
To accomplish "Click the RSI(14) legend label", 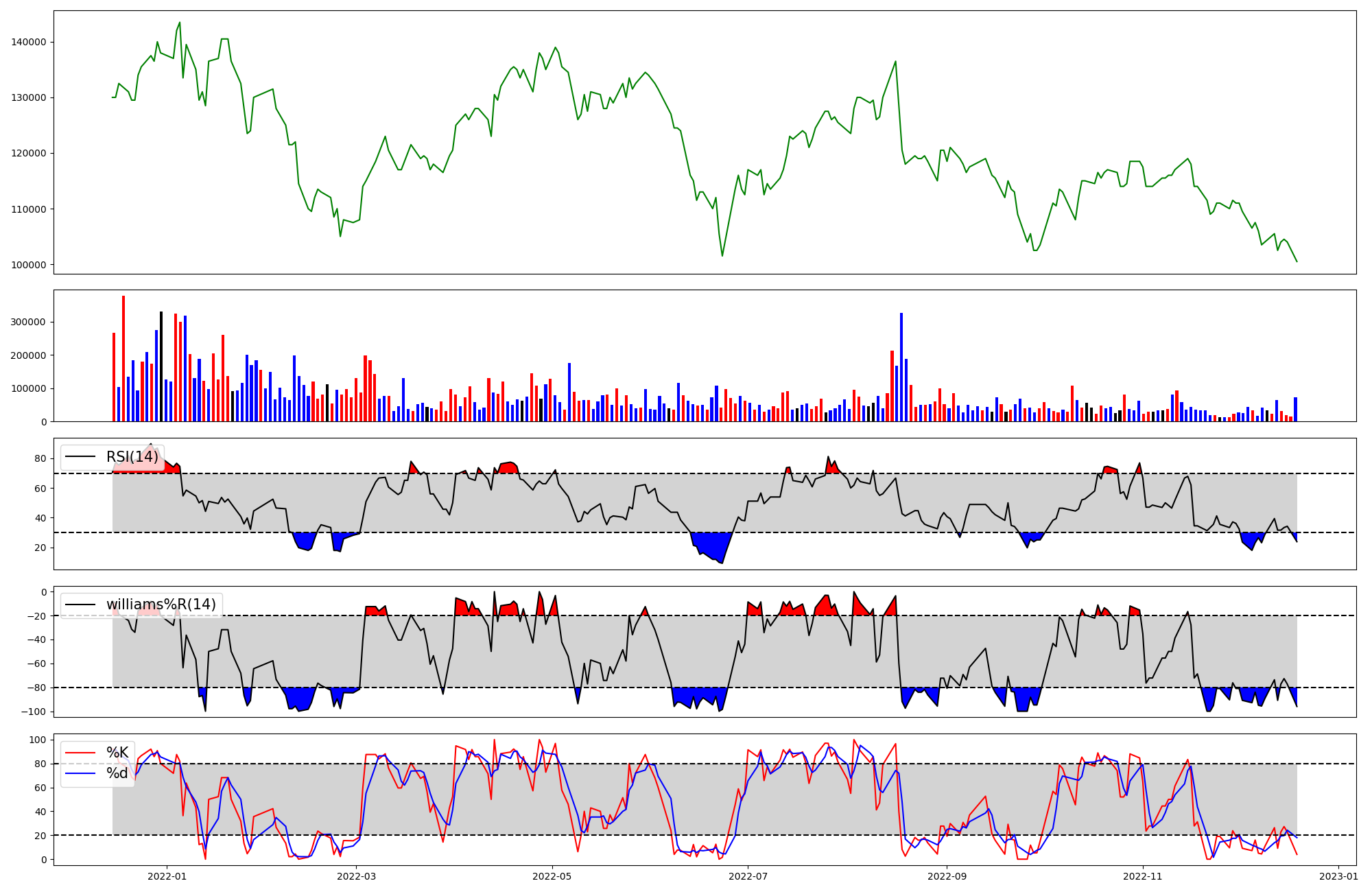I will click(132, 457).
